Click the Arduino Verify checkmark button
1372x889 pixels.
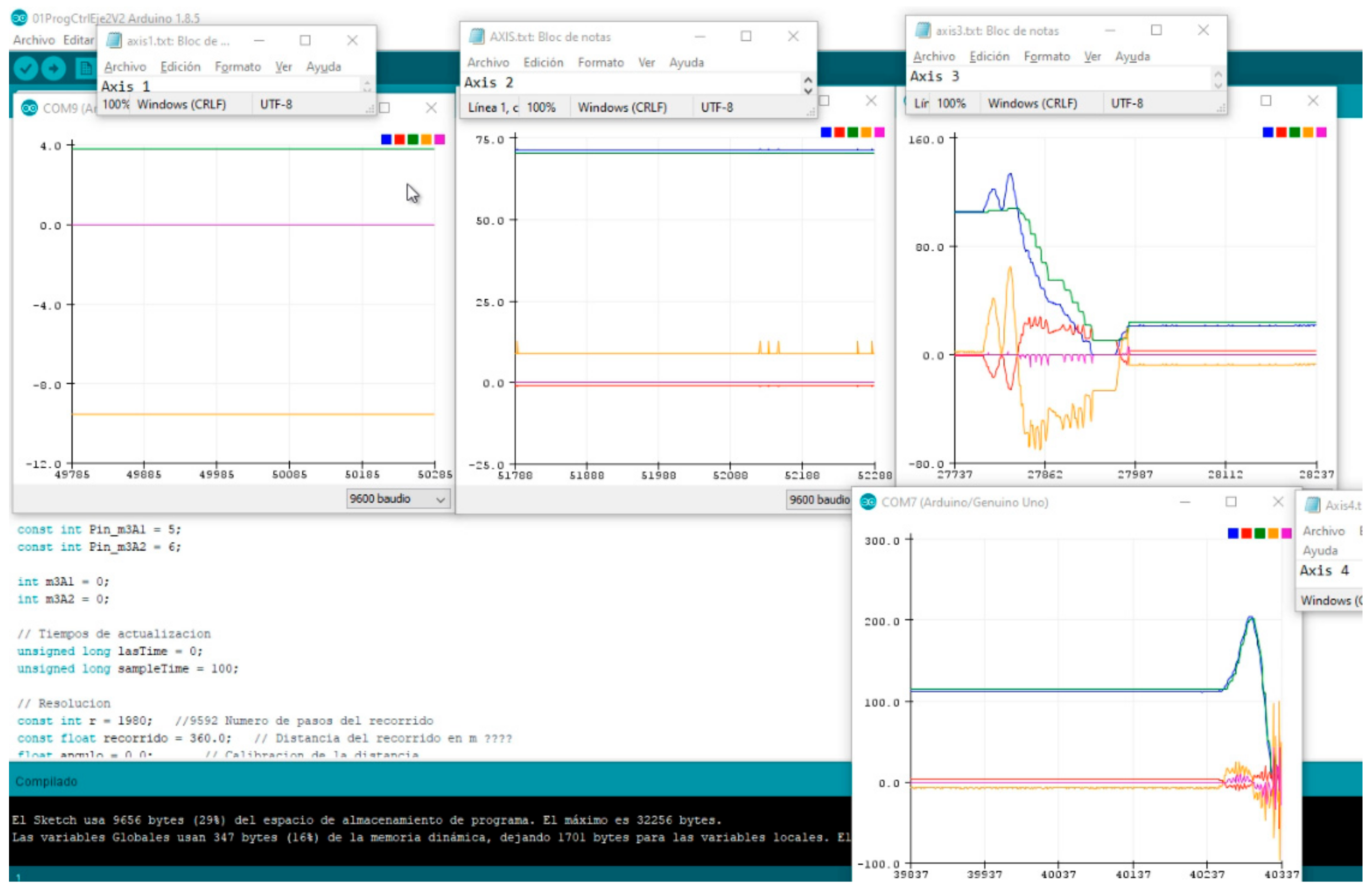[25, 69]
